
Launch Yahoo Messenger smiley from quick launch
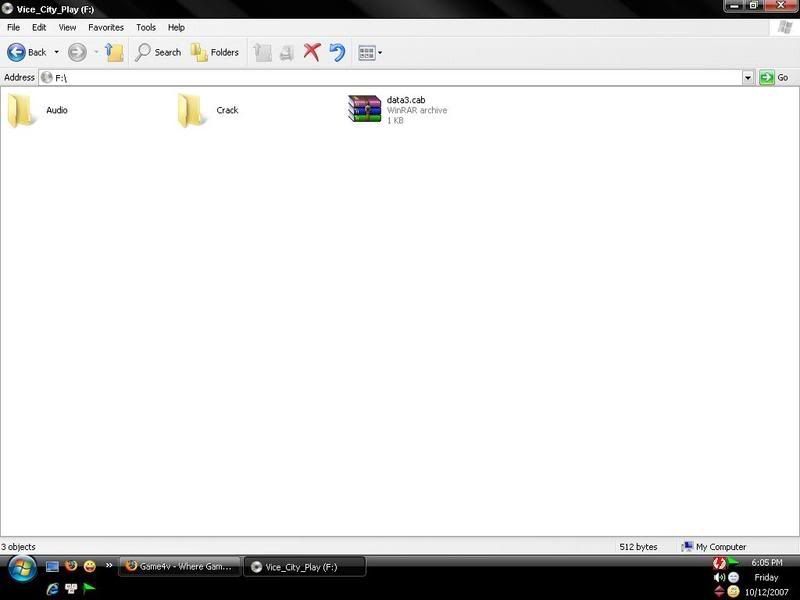pyautogui.click(x=90, y=566)
